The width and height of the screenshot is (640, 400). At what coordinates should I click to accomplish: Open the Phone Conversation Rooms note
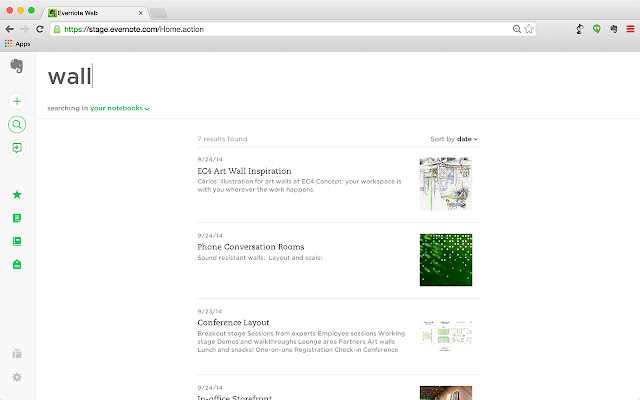coord(251,247)
